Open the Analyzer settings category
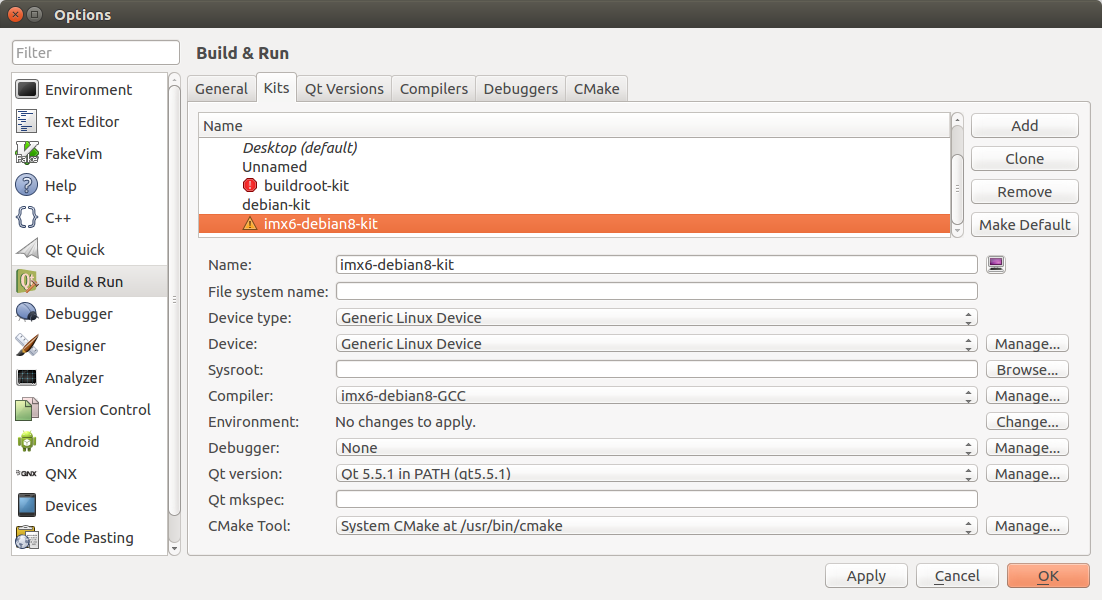The width and height of the screenshot is (1102, 600). tap(74, 378)
